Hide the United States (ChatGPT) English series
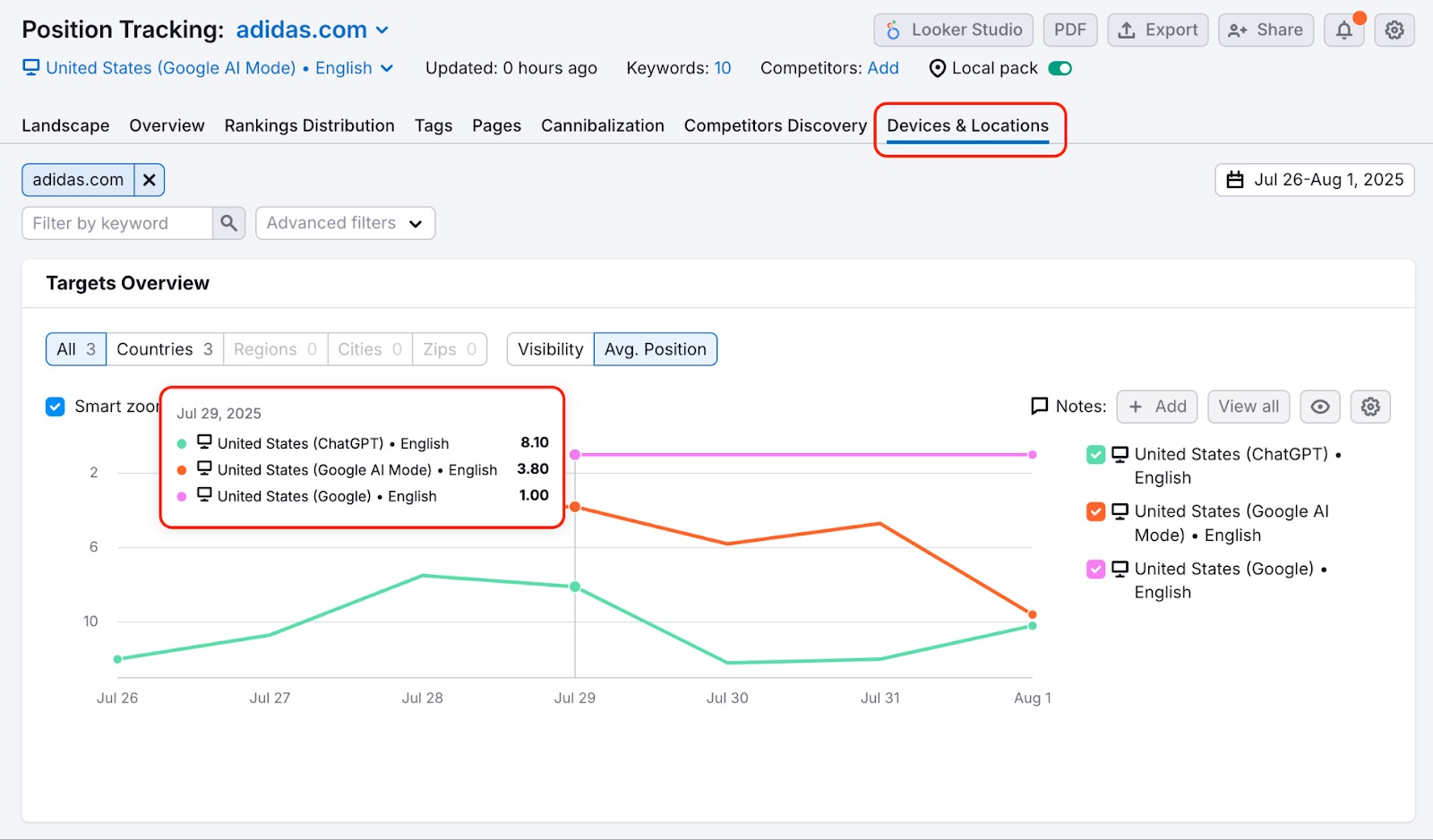Screen dimensions: 1433x840 (1094, 454)
